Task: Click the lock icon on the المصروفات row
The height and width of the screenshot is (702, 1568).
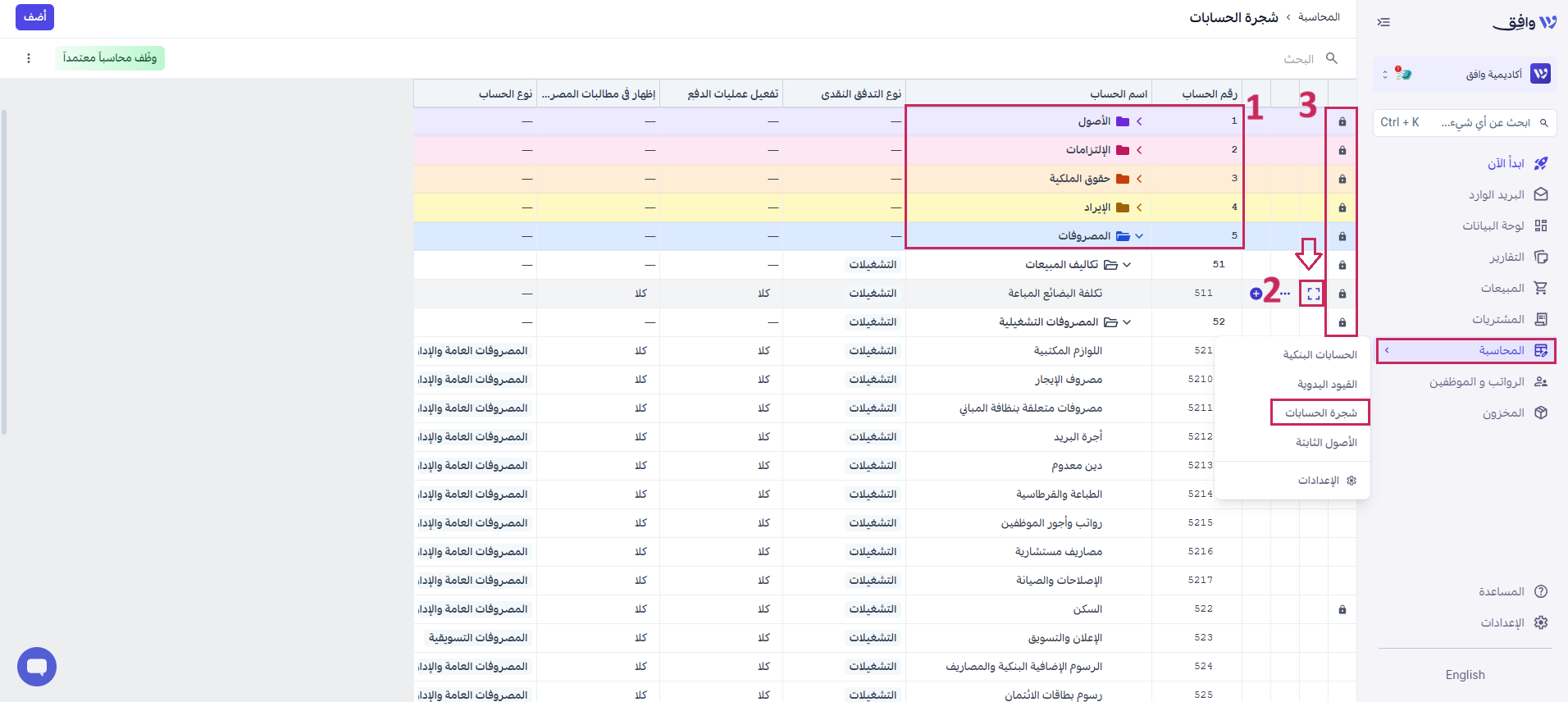Action: [1342, 236]
